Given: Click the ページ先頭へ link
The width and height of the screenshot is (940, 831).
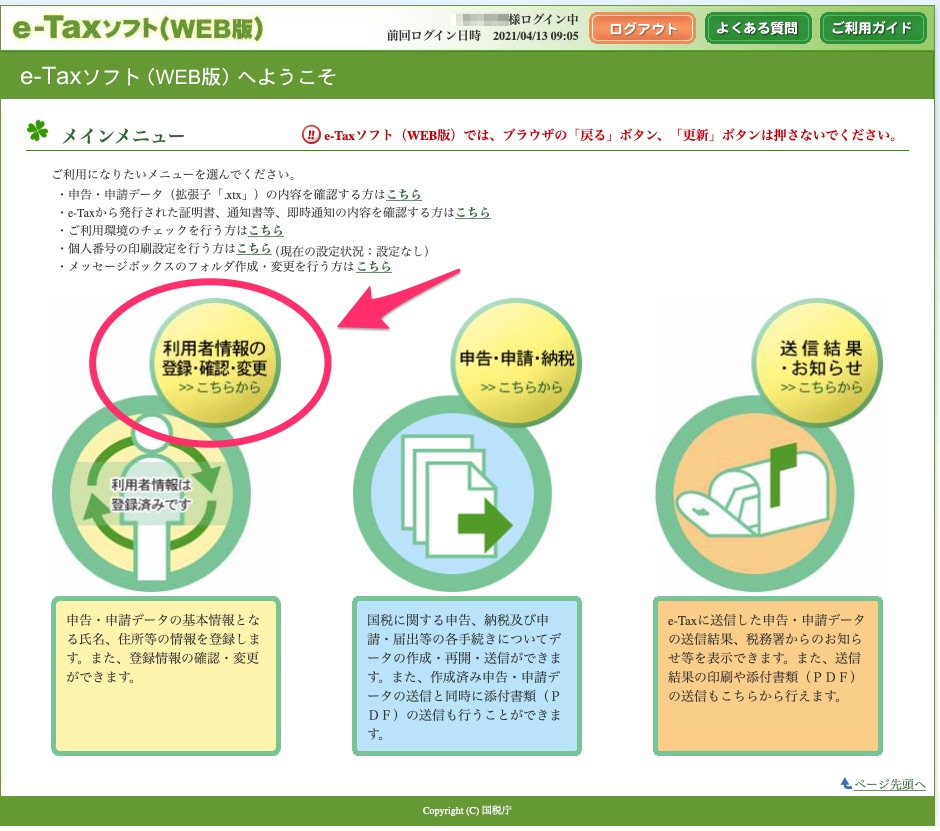Looking at the screenshot, I should click(x=890, y=784).
